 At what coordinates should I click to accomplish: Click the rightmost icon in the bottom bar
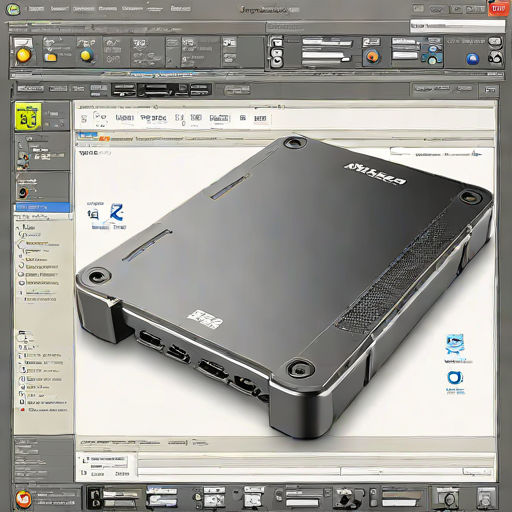(x=486, y=498)
